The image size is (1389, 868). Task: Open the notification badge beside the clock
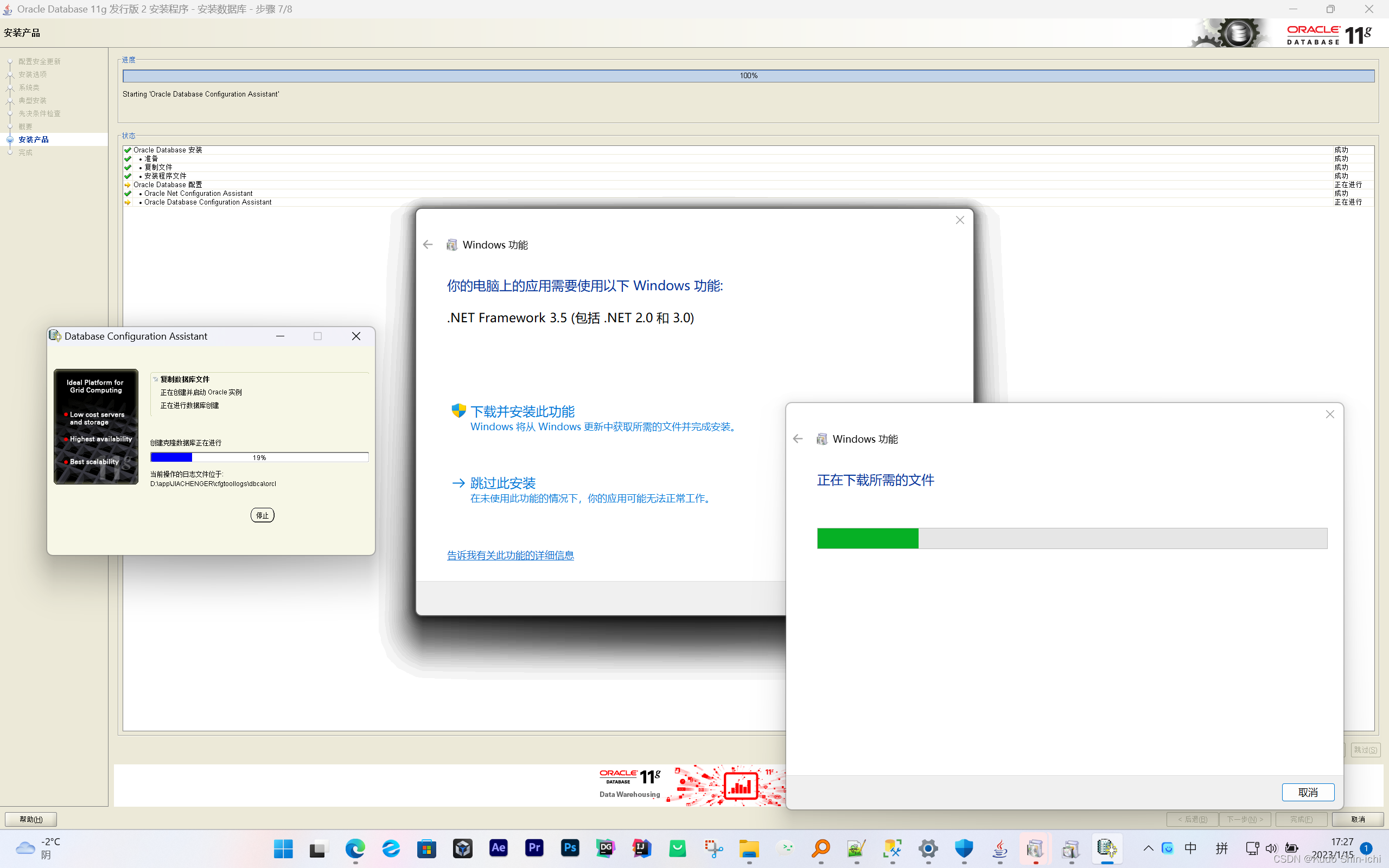(1366, 848)
